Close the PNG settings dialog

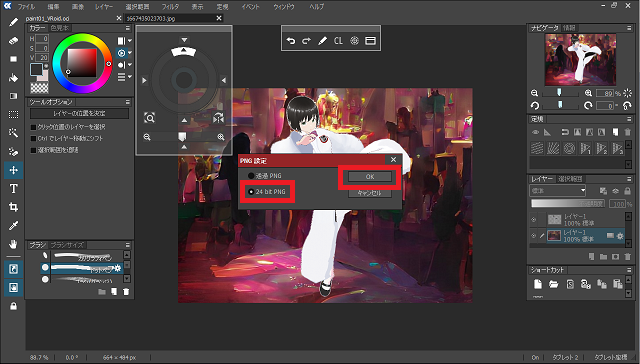tap(393, 160)
